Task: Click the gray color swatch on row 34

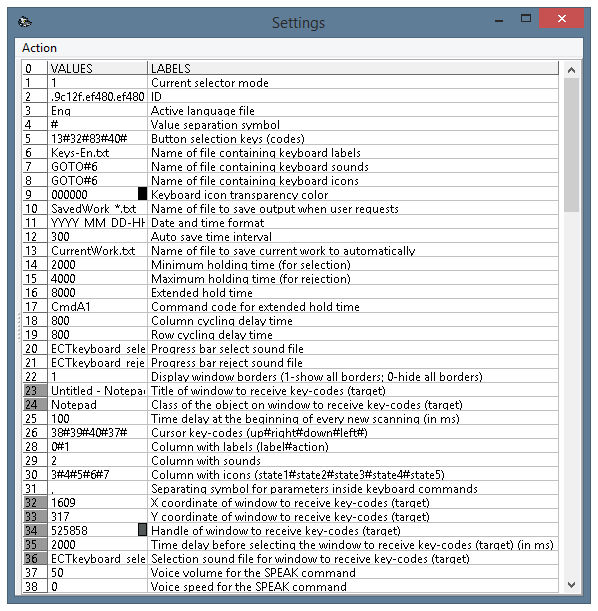Action: pos(143,530)
